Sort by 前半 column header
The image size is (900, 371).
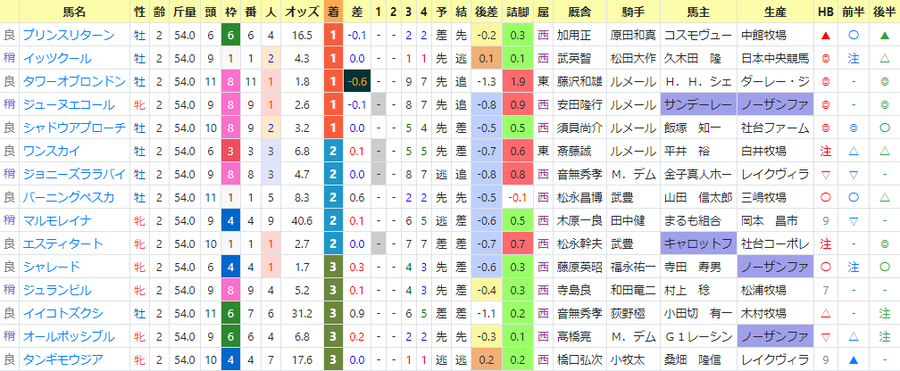pos(854,11)
